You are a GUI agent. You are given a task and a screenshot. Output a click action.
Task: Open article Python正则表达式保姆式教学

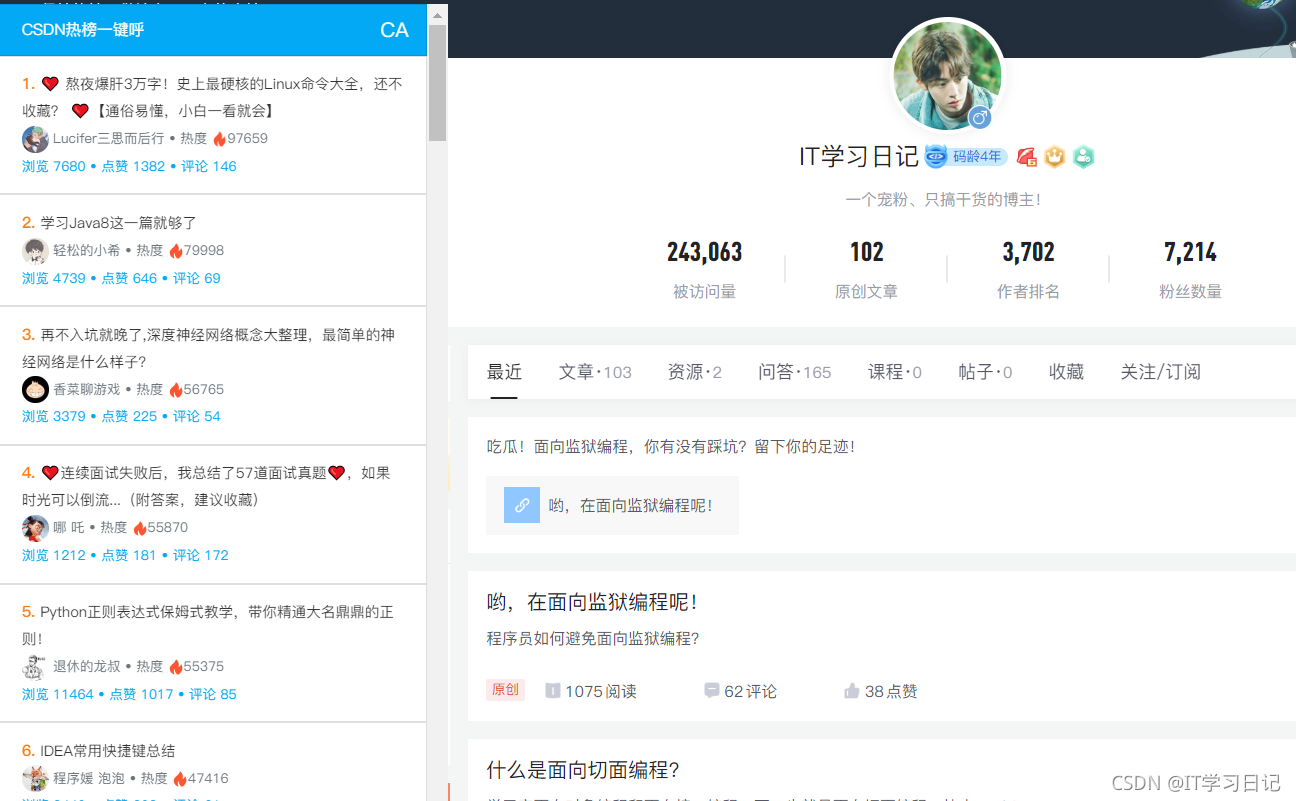(206, 625)
